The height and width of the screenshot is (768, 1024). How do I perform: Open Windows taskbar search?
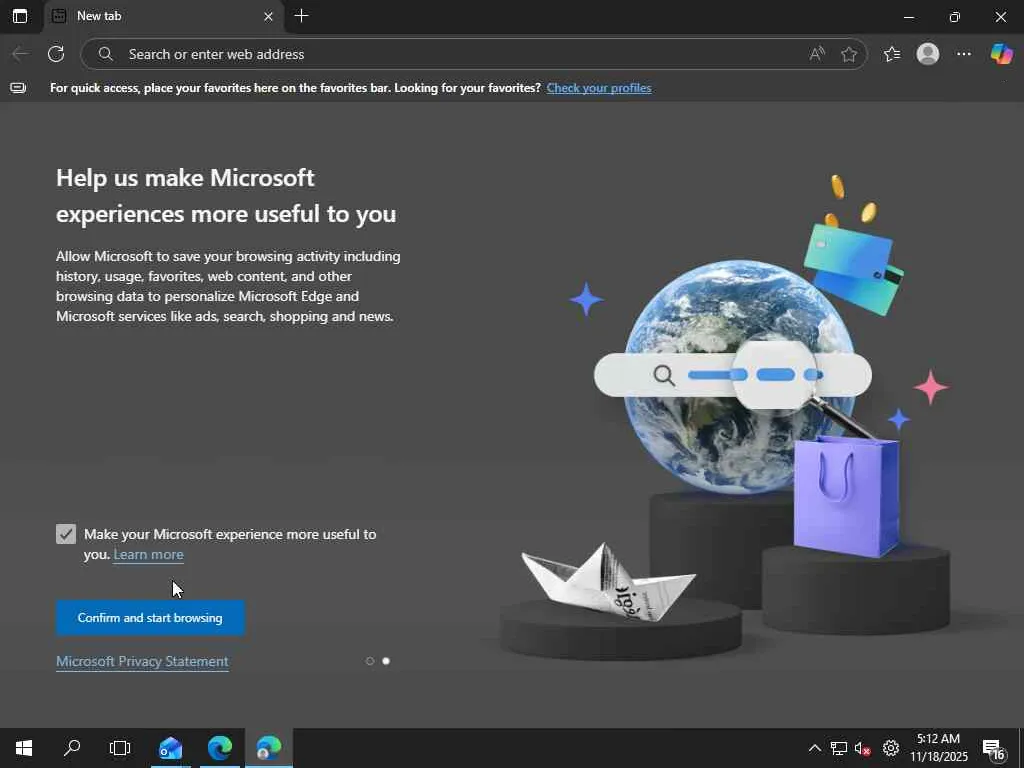(x=72, y=748)
